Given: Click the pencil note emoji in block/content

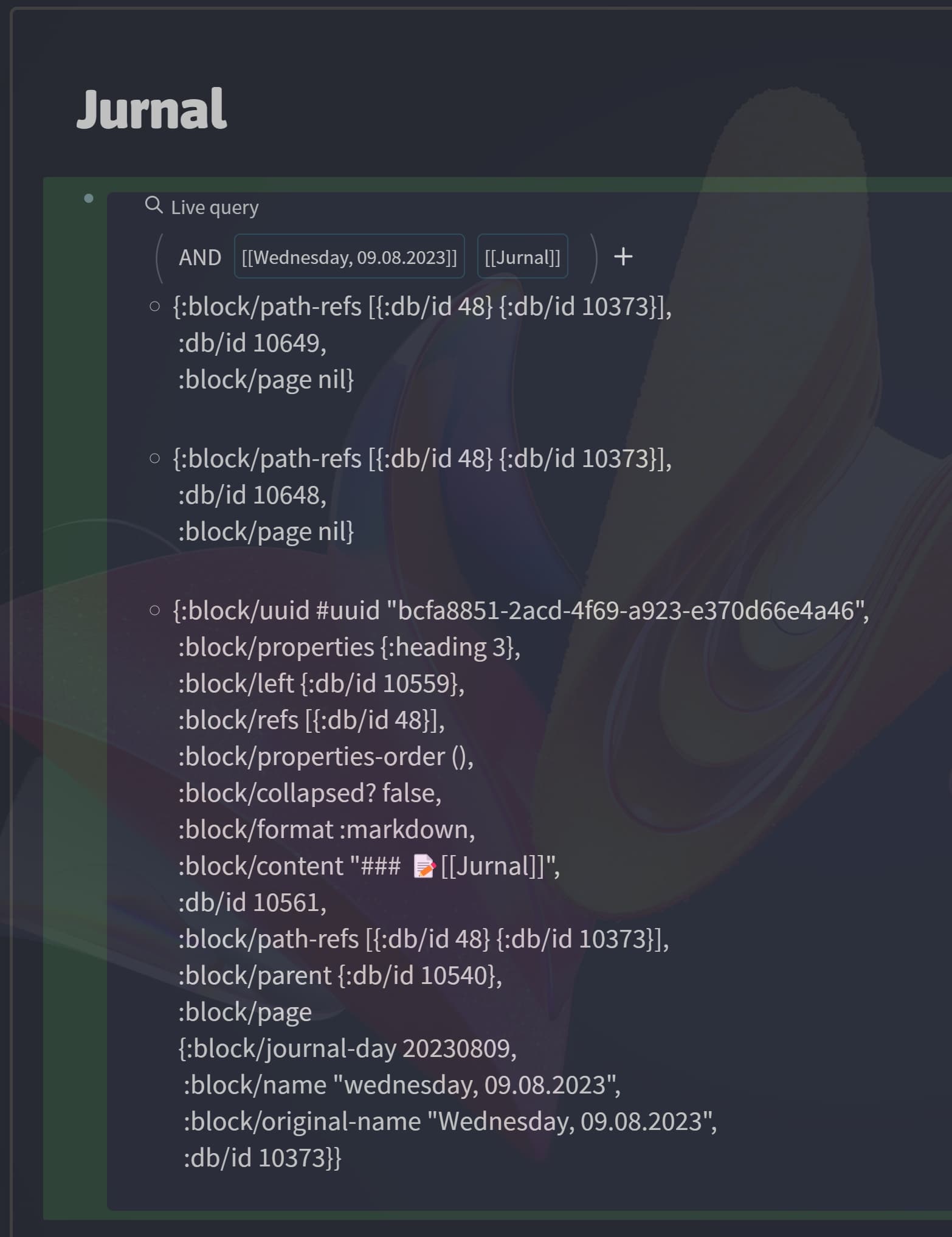Looking at the screenshot, I should [x=424, y=866].
